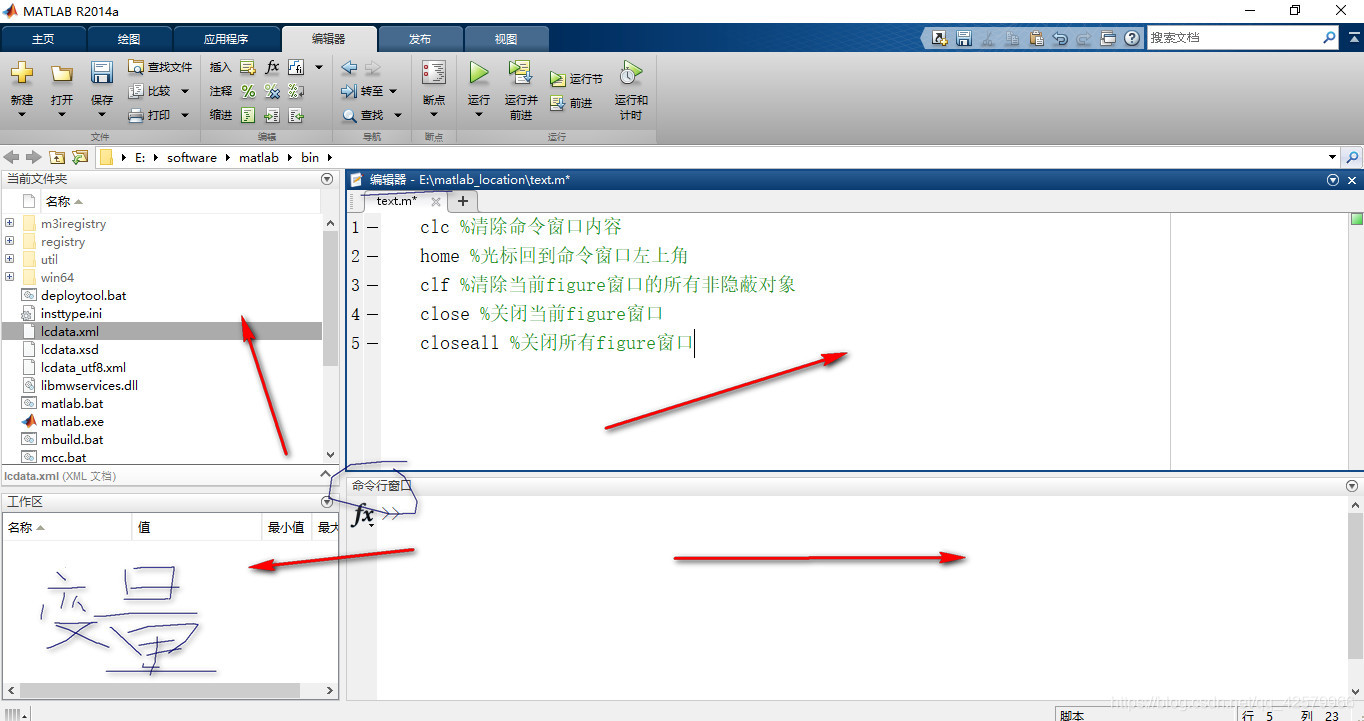Screen dimensions: 1364x721
Task: Select the text.m* editor tab
Action: click(x=396, y=201)
